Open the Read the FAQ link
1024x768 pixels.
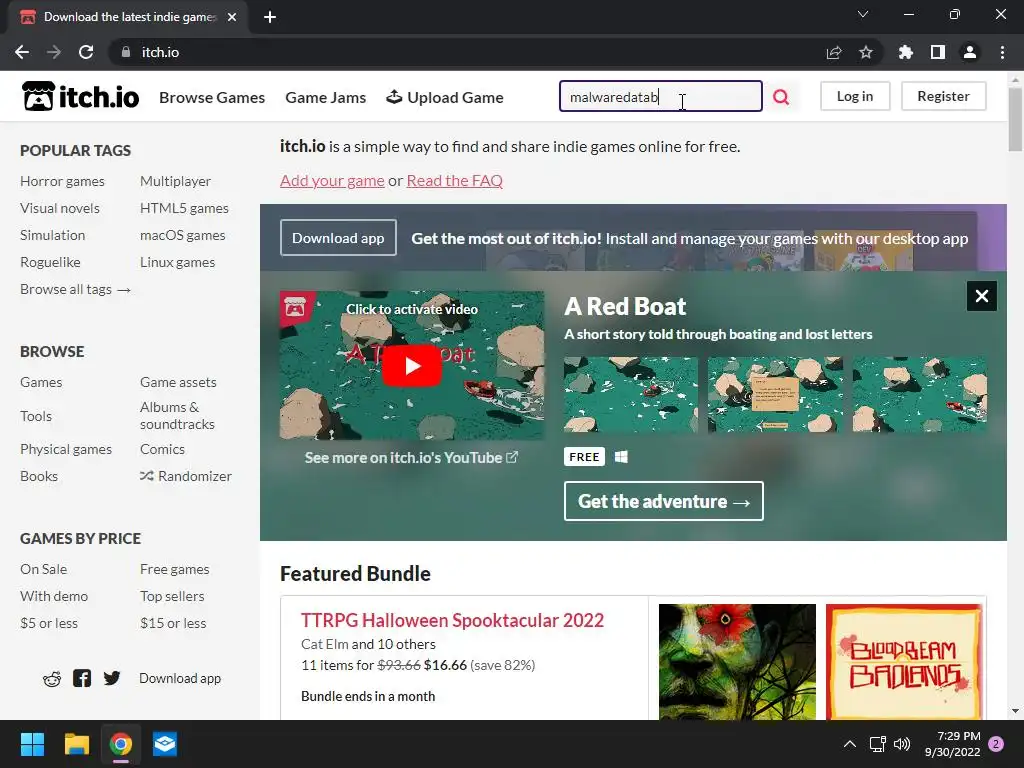pos(455,180)
